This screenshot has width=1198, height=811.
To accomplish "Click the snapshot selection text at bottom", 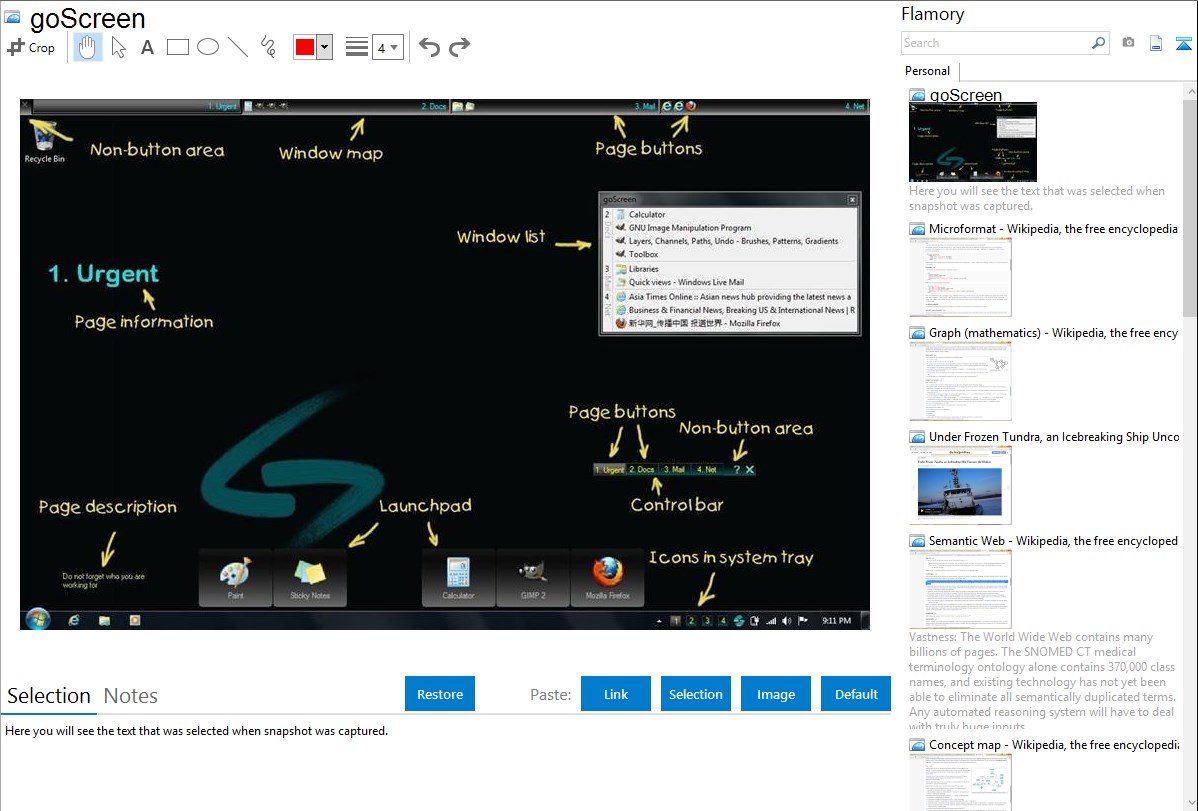I will [x=196, y=731].
